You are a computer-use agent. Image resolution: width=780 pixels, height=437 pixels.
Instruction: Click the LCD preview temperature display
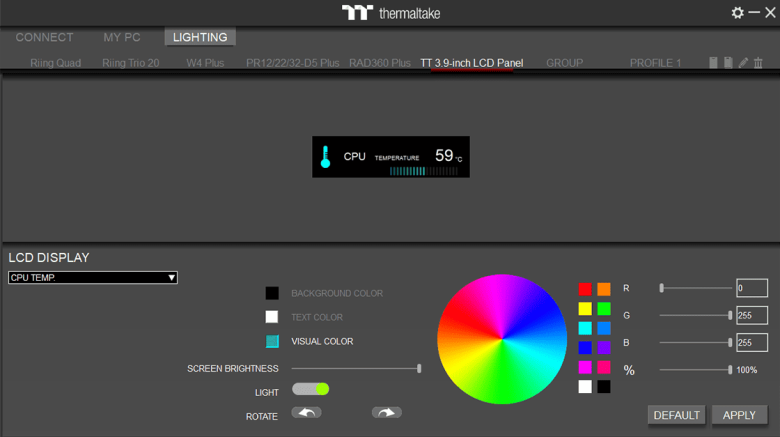pos(391,157)
